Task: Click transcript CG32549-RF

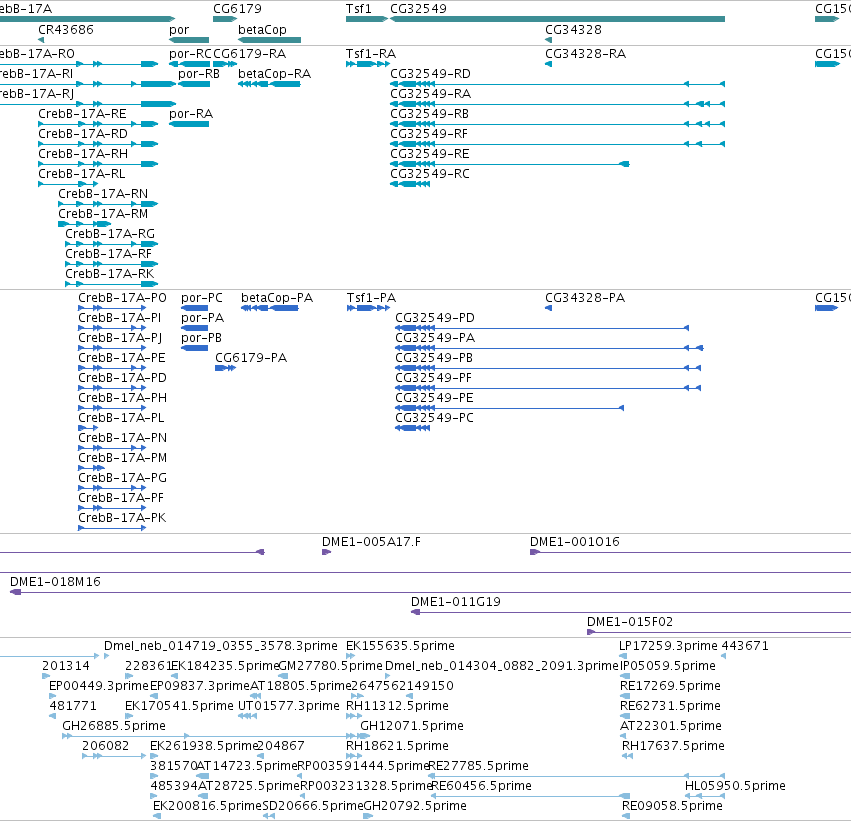Action: (429, 134)
